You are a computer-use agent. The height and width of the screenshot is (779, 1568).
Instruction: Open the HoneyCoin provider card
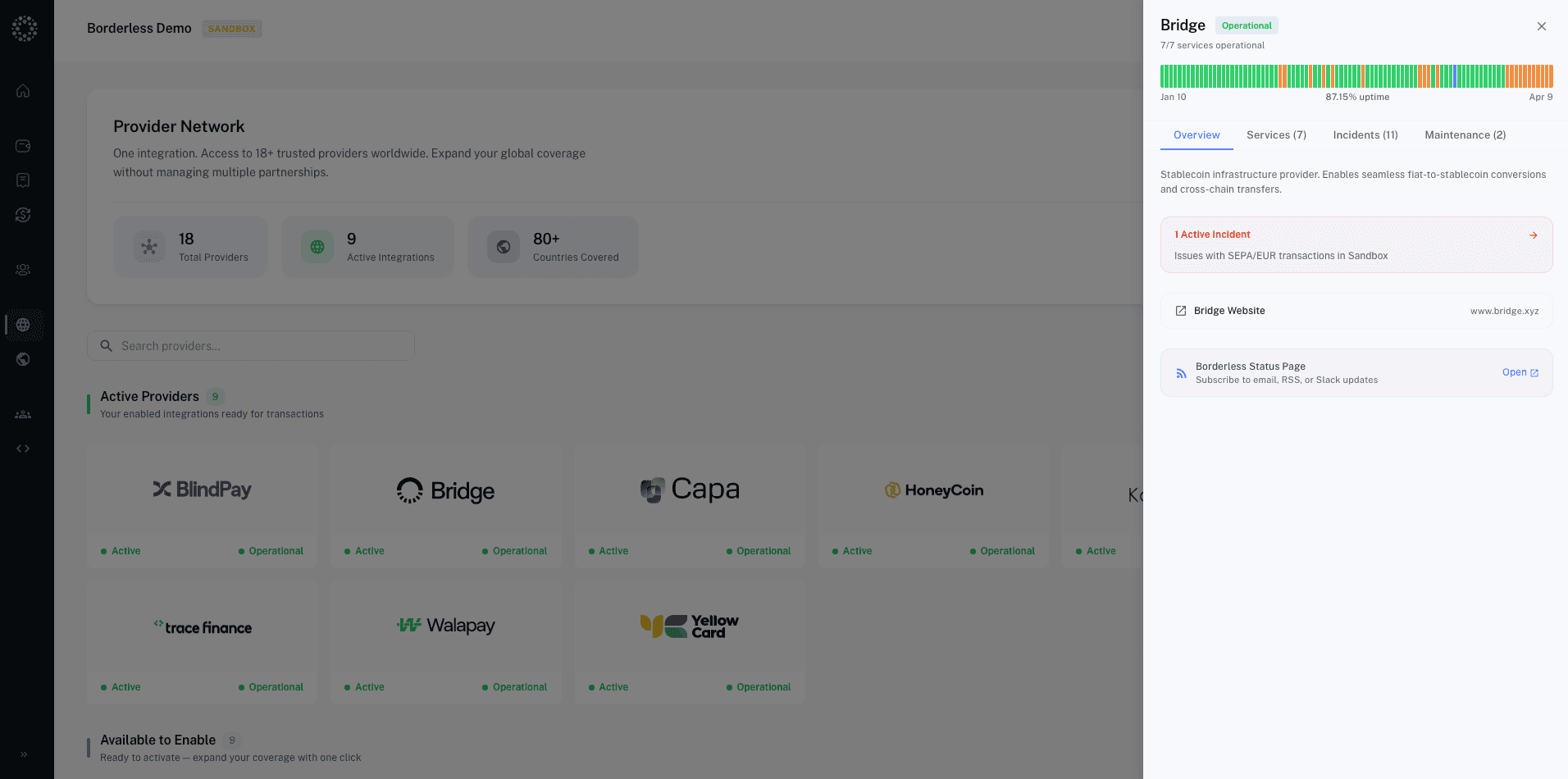(933, 507)
